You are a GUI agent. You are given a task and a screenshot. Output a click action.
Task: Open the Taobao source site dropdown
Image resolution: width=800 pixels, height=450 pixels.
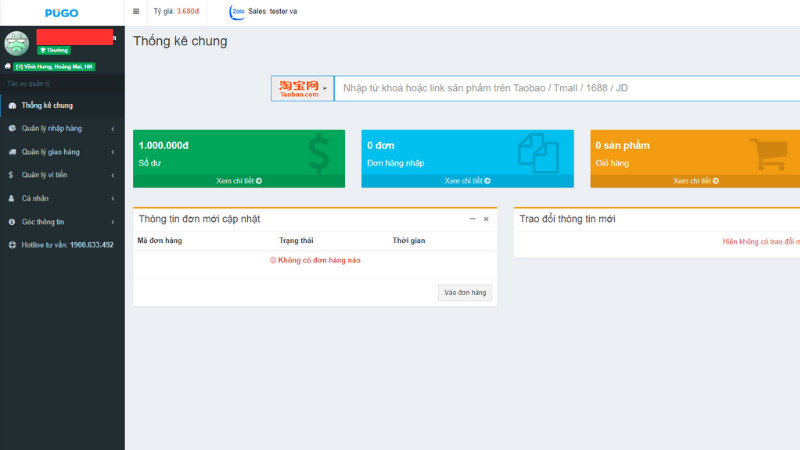(302, 88)
